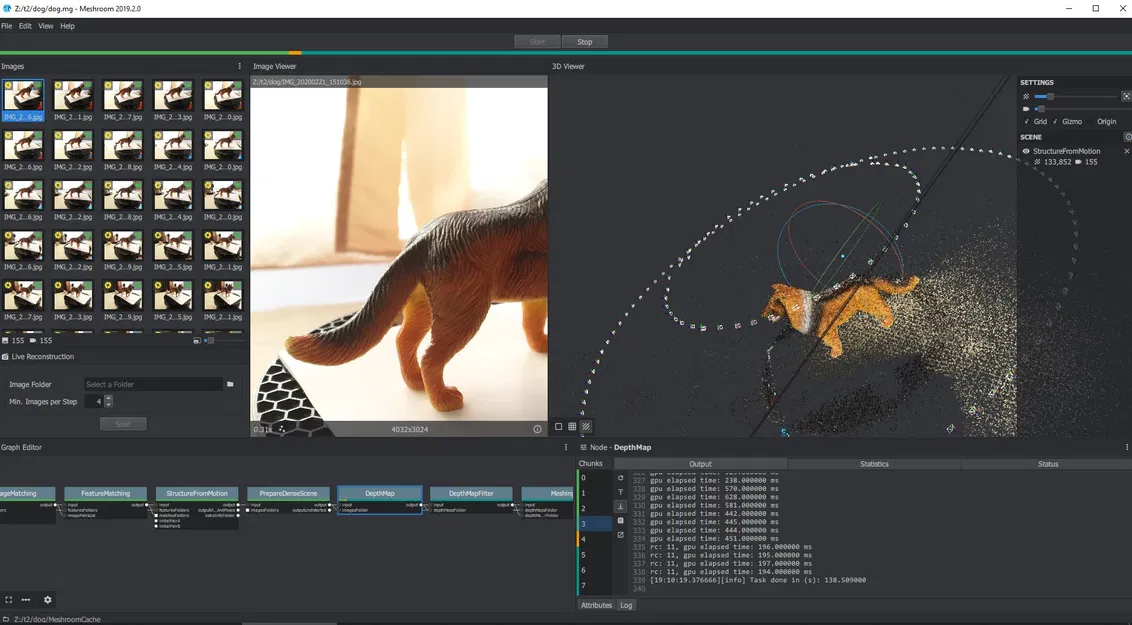Click the thumbnail size icon under Images
Screen dimensions: 1132x625
coord(197,340)
